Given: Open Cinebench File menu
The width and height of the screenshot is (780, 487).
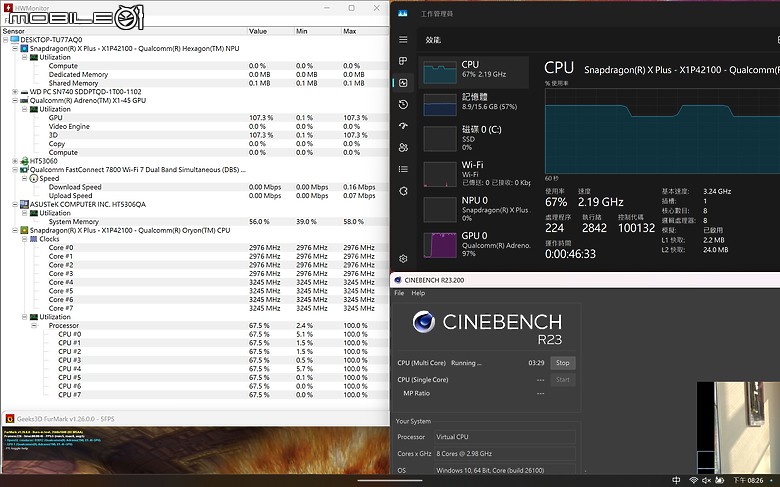Looking at the screenshot, I should pos(399,293).
